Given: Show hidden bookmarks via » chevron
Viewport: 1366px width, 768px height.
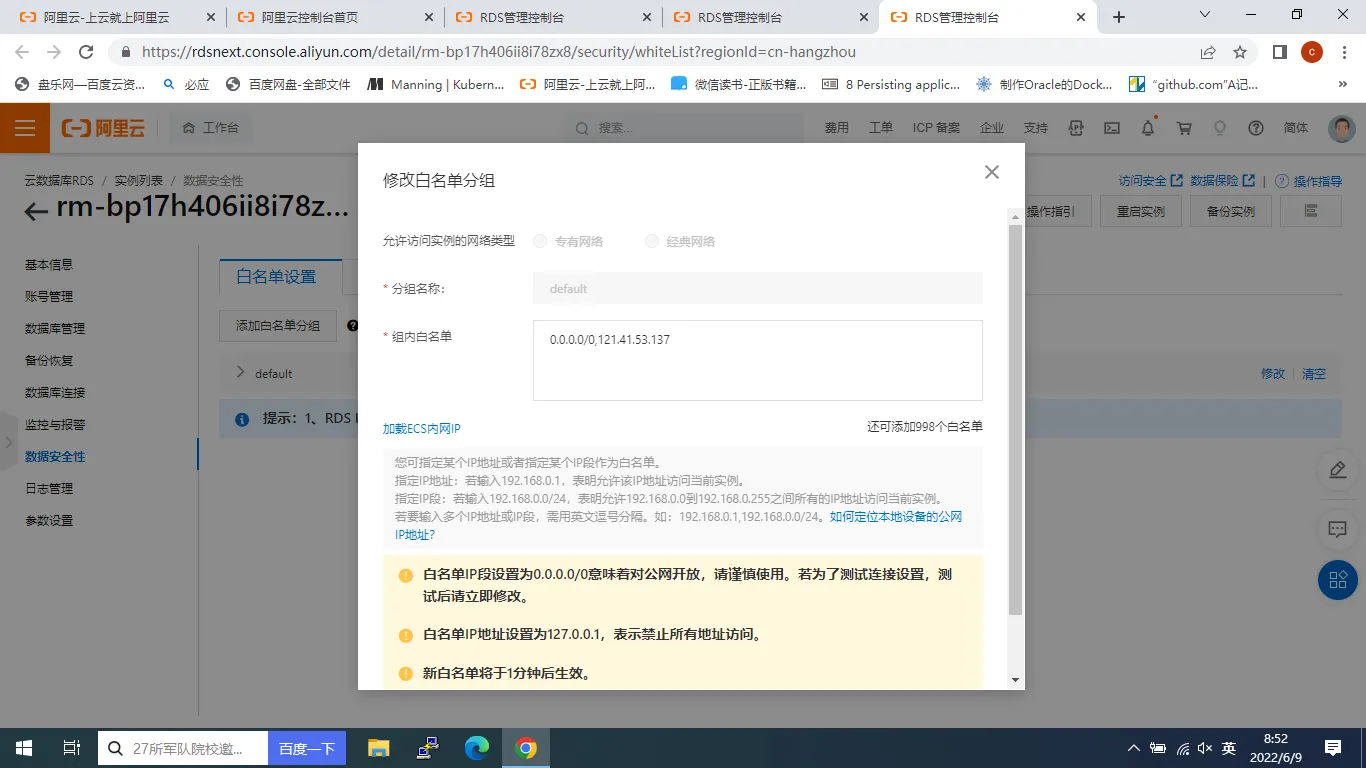Looking at the screenshot, I should 1343,85.
